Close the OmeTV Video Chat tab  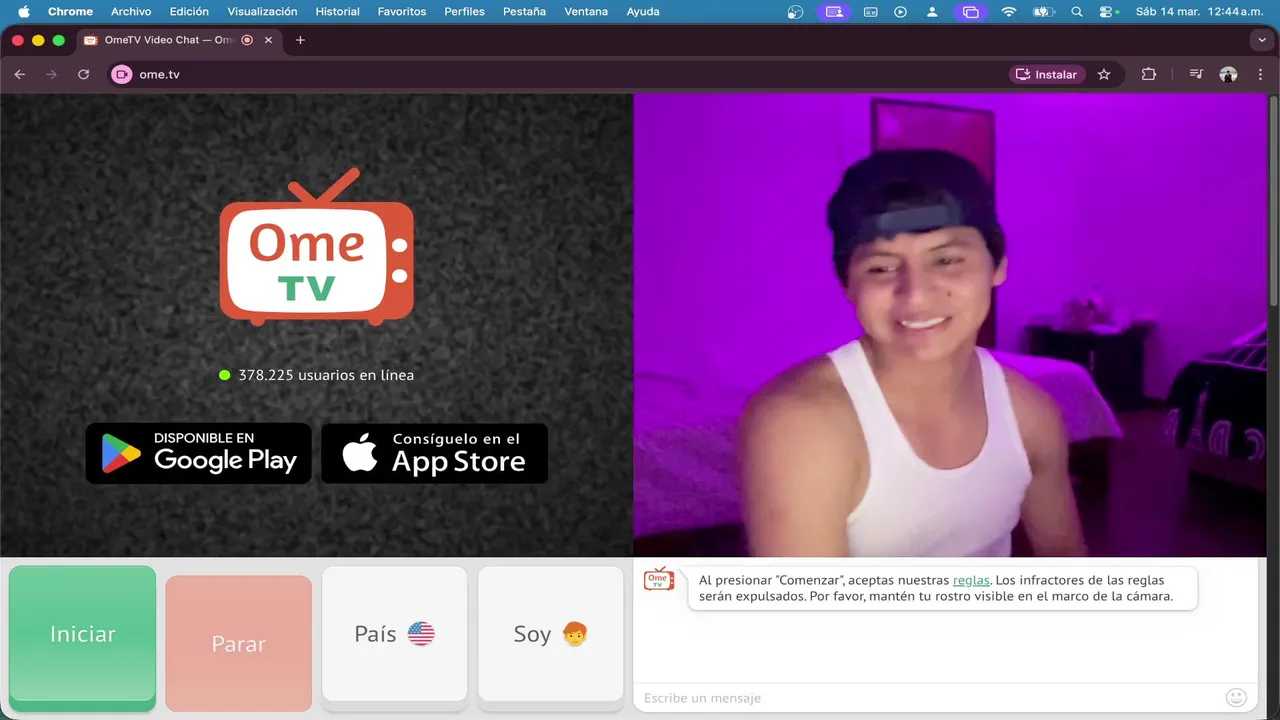point(268,40)
